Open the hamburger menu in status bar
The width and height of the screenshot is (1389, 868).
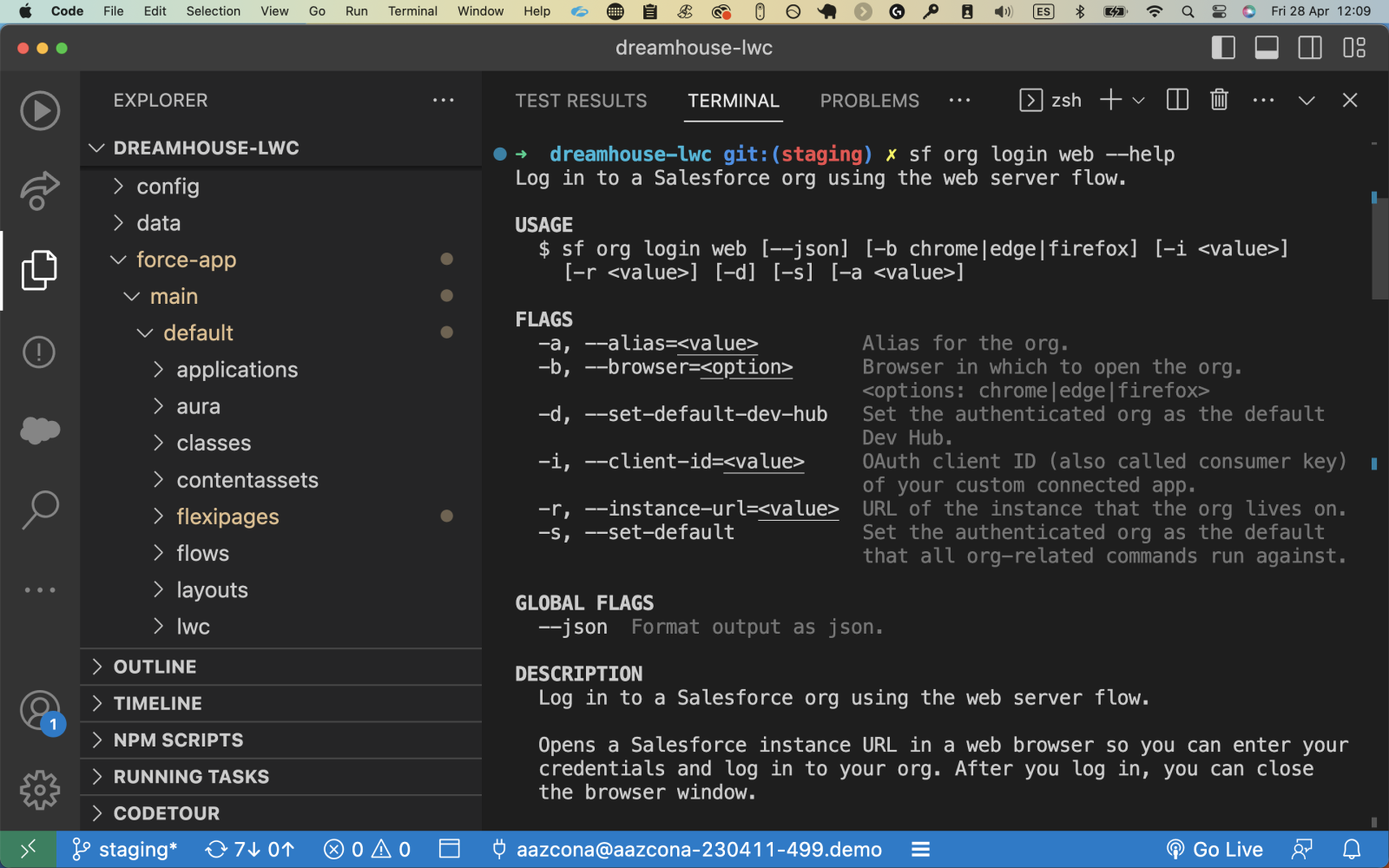click(921, 849)
